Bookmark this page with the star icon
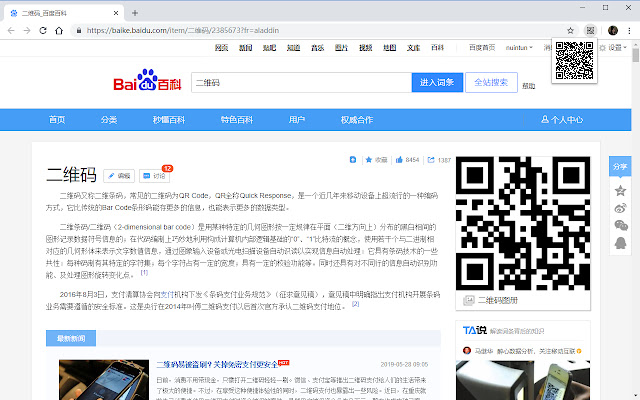The width and height of the screenshot is (640, 400). (x=570, y=31)
